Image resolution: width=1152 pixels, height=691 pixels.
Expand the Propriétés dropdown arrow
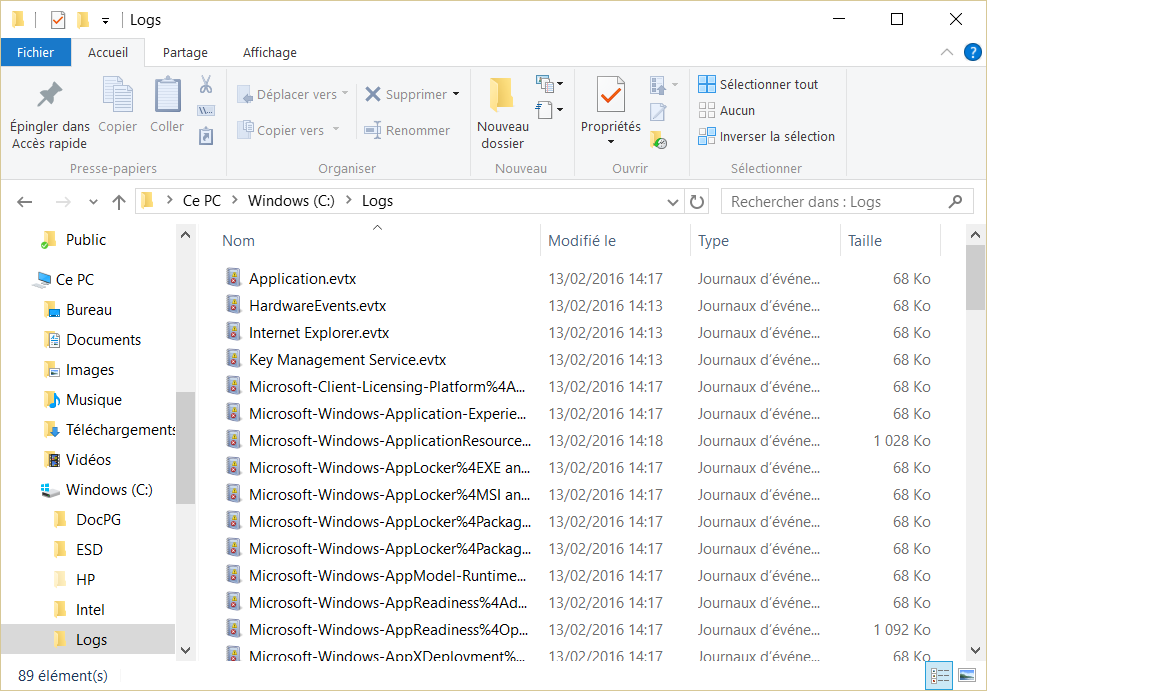point(611,142)
